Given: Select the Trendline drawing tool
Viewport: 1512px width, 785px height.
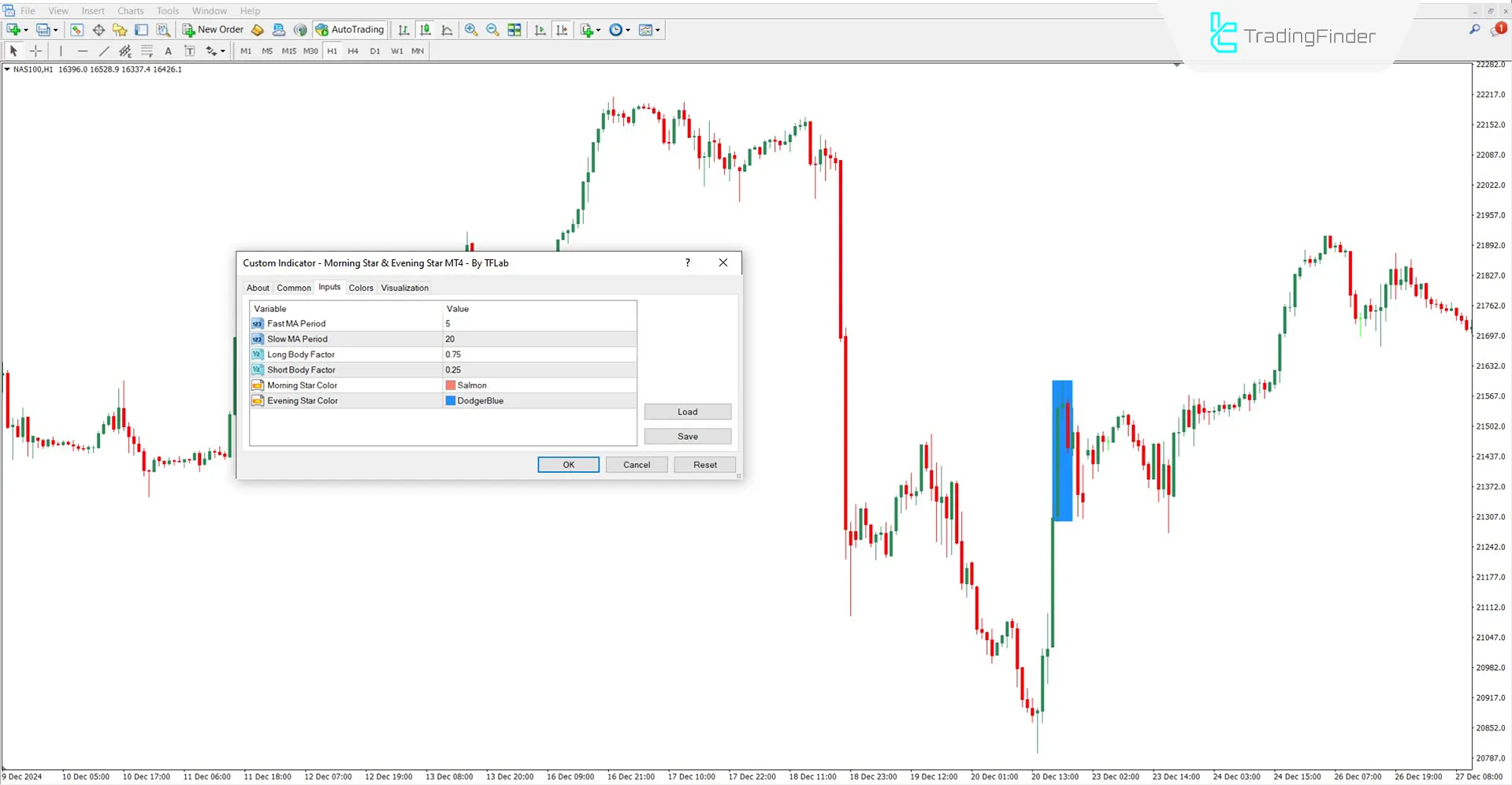Looking at the screenshot, I should coord(103,51).
